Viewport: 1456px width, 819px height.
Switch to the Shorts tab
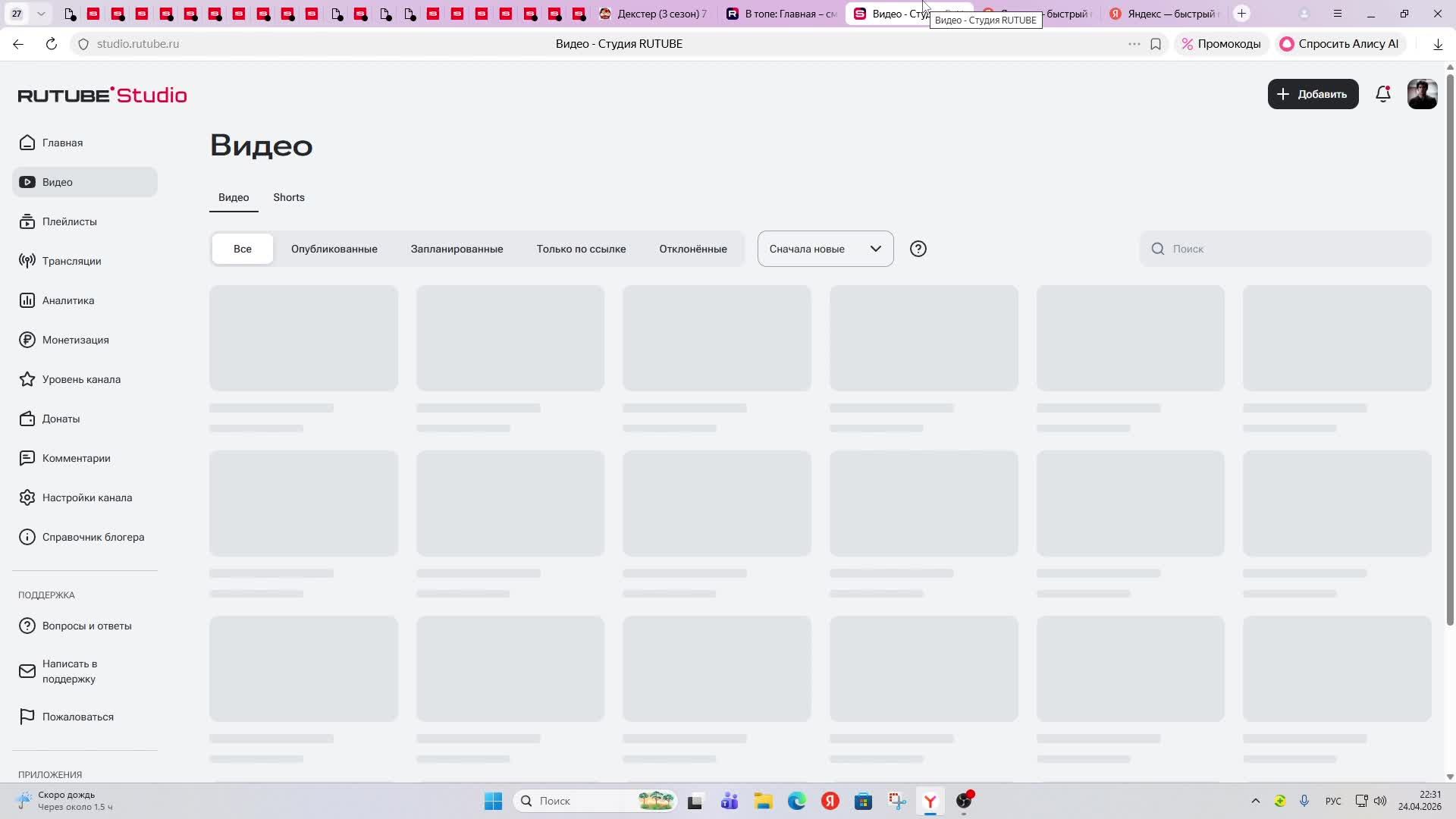coord(288,197)
